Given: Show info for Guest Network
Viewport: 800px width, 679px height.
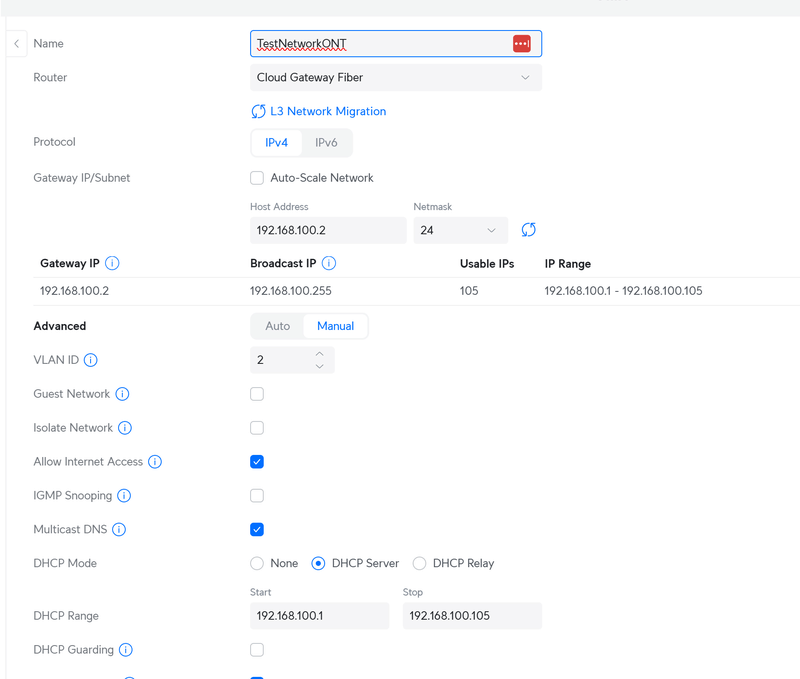Looking at the screenshot, I should click(123, 394).
